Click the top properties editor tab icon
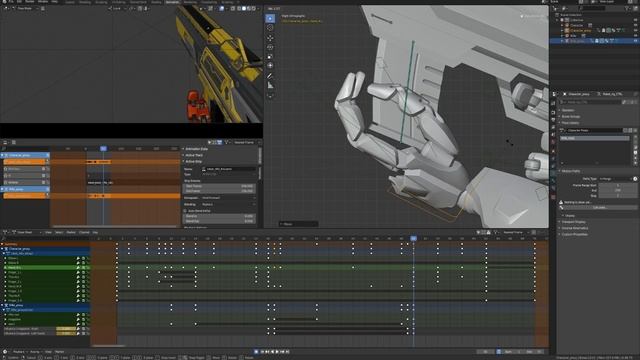Viewport: 640px width, 360px height. [553, 103]
